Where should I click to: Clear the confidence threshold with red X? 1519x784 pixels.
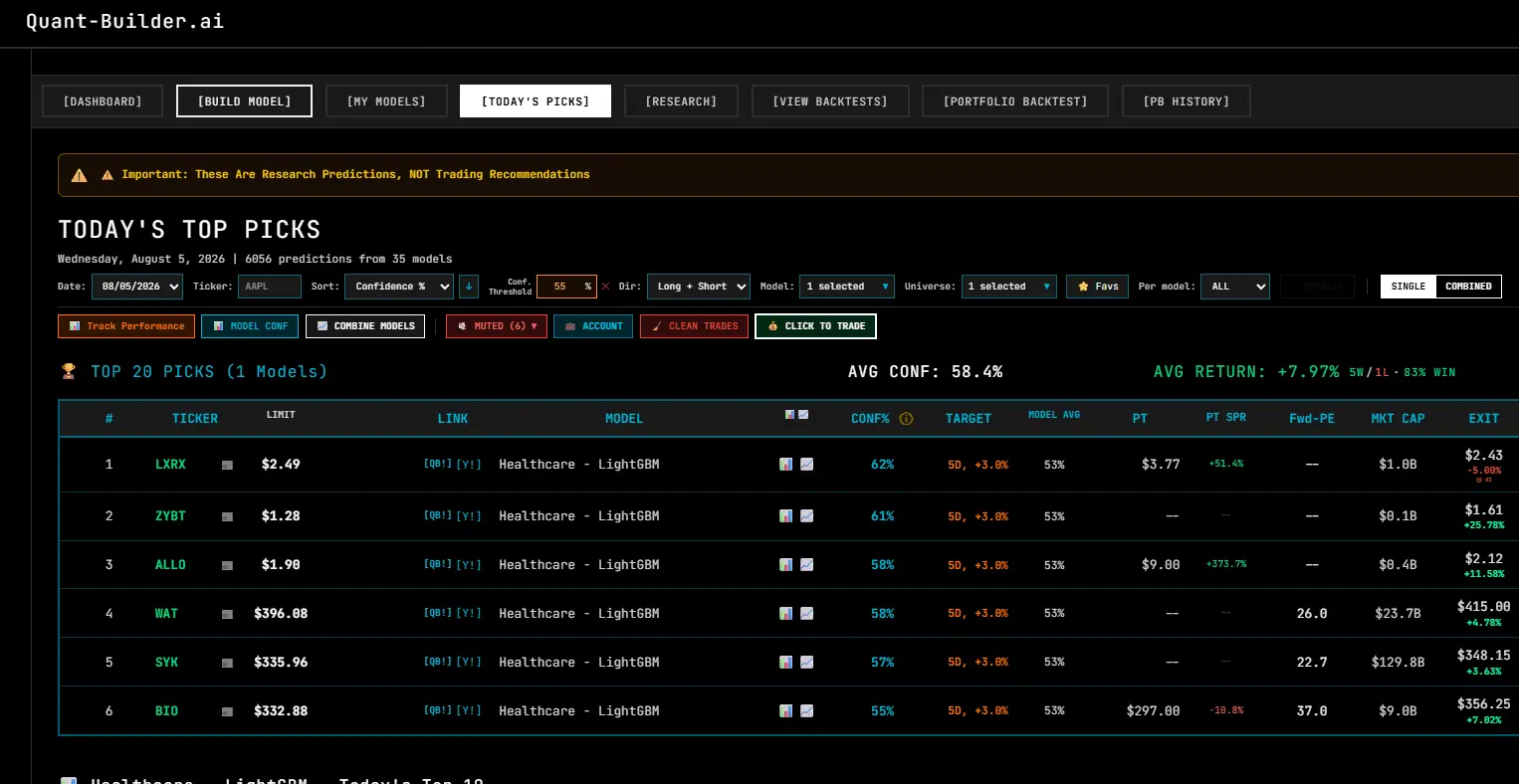pyautogui.click(x=605, y=287)
